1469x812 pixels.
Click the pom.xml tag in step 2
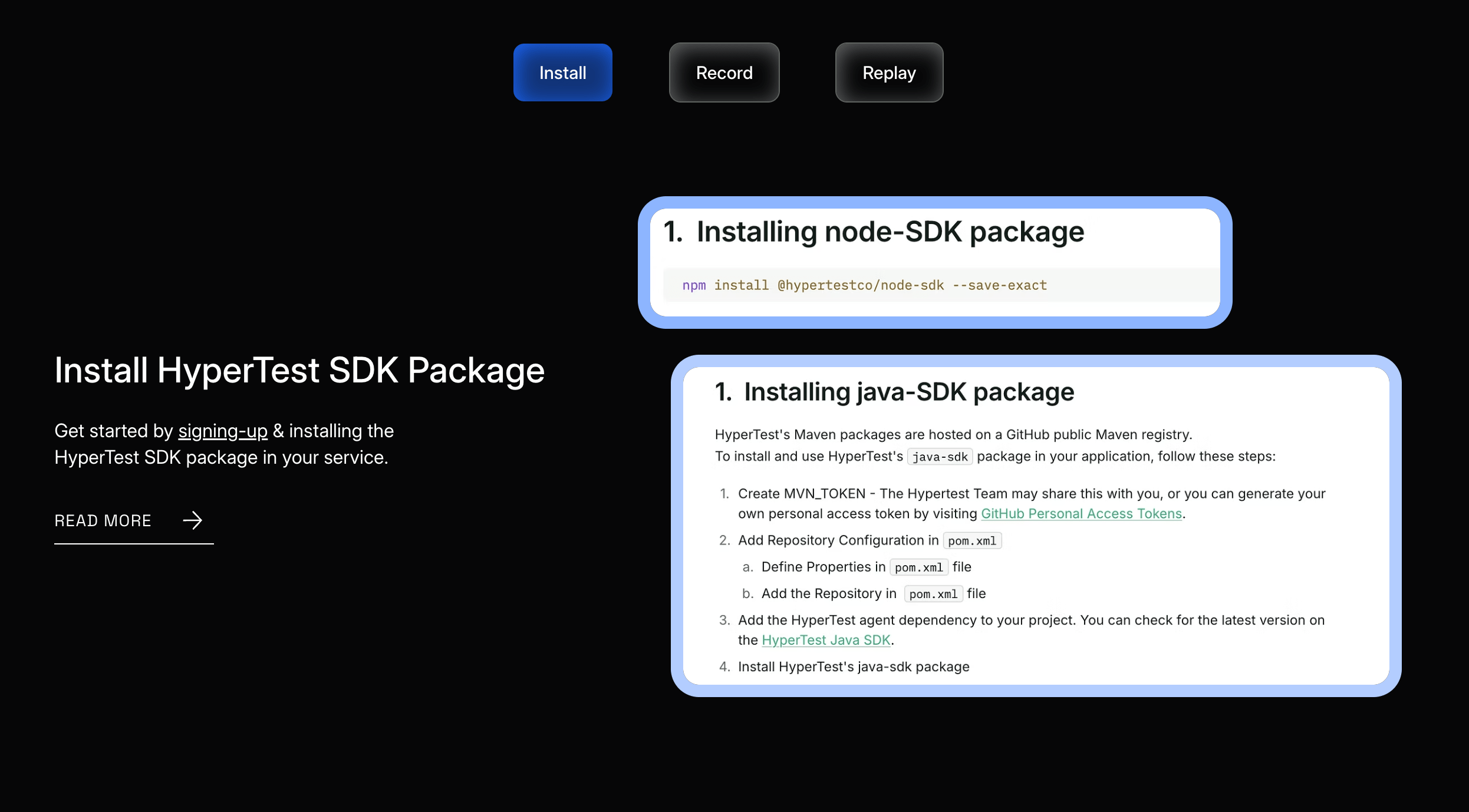(x=971, y=540)
